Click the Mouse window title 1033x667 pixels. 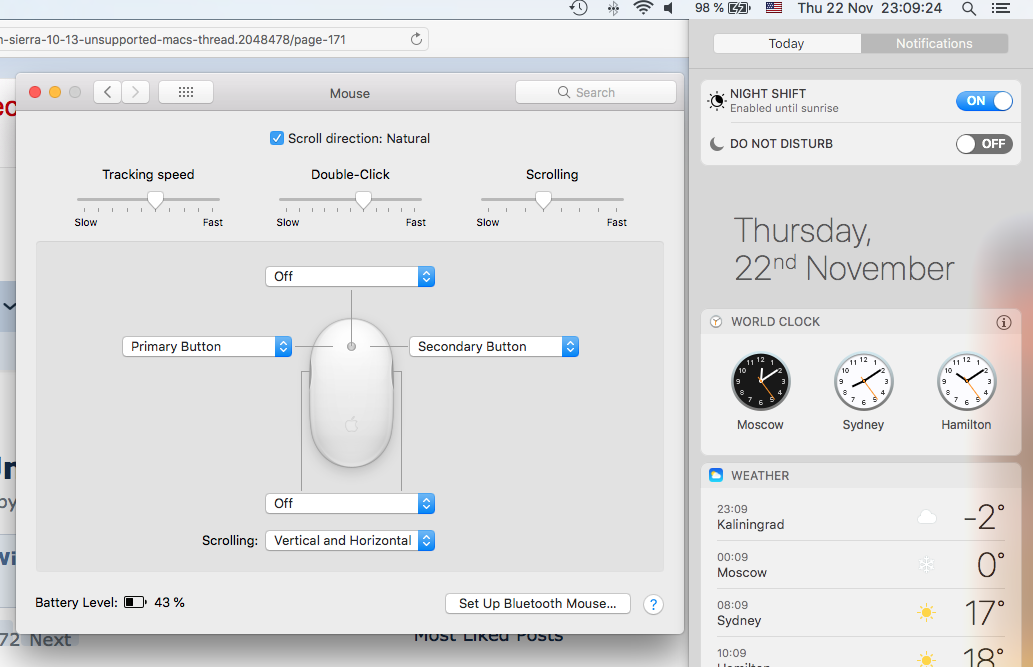(x=350, y=94)
